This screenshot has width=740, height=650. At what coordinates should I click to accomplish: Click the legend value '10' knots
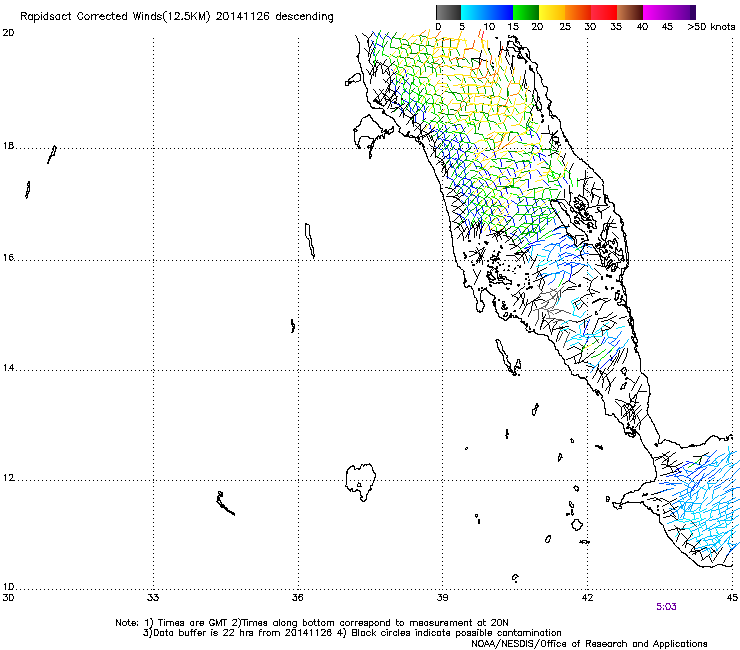pyautogui.click(x=489, y=27)
